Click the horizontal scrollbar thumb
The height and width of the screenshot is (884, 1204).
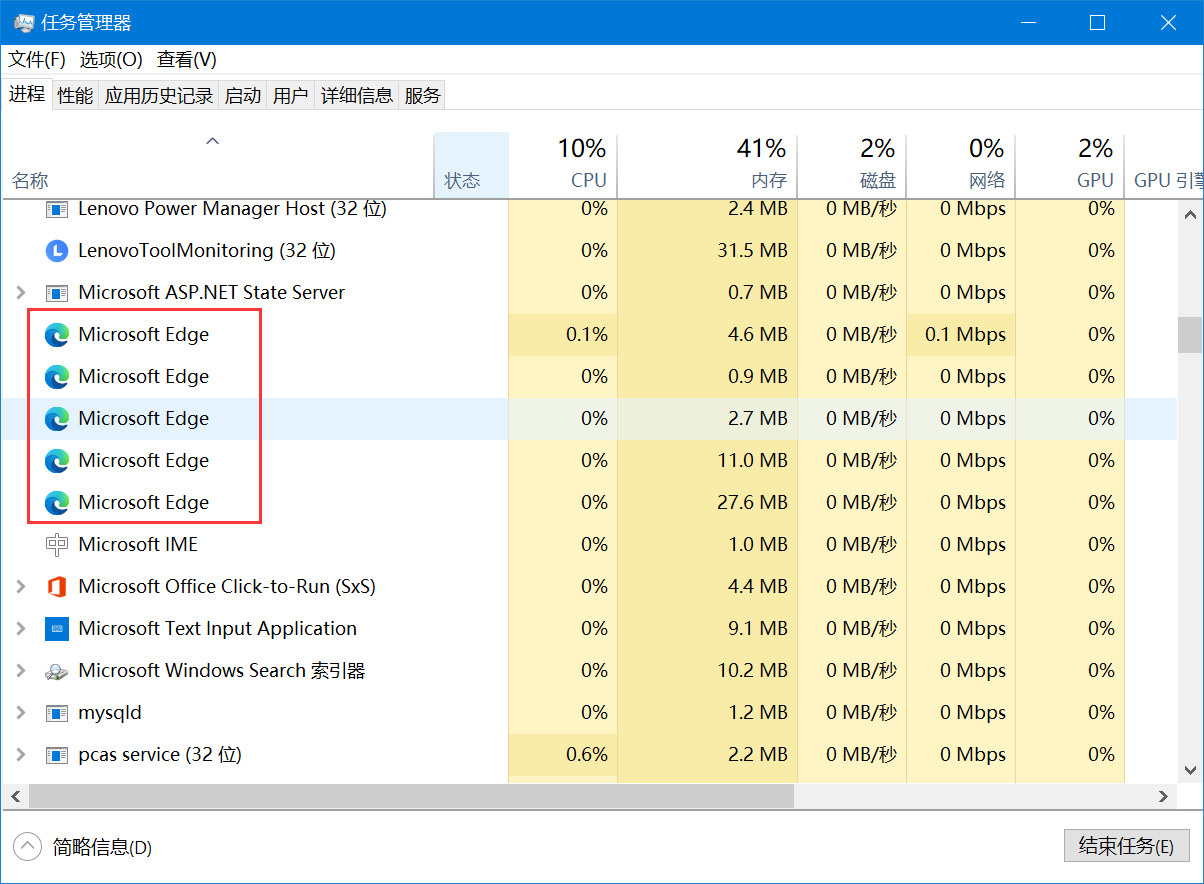click(411, 796)
